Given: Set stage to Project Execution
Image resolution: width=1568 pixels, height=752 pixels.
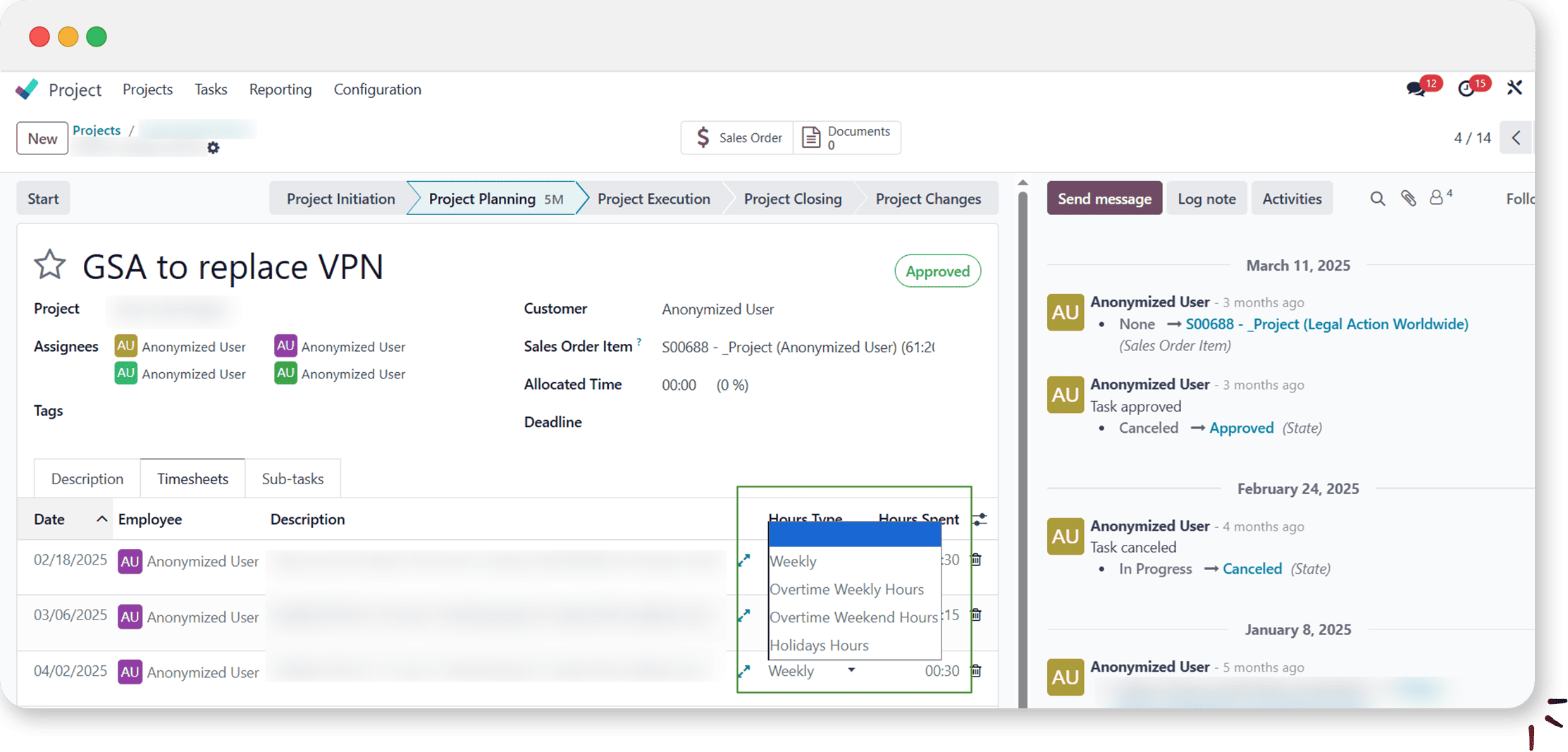Looking at the screenshot, I should (653, 199).
